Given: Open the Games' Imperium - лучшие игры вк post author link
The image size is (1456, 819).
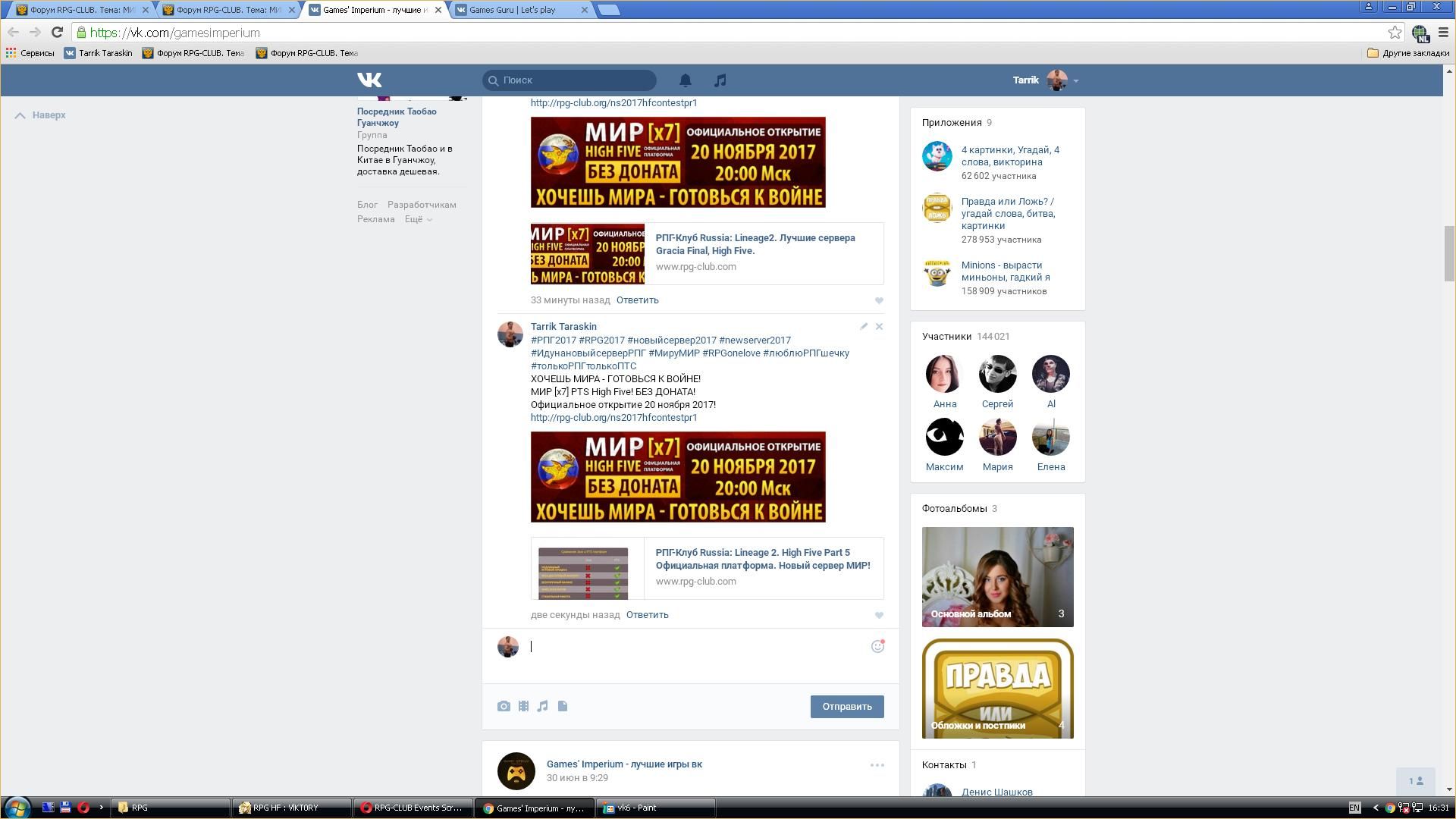Looking at the screenshot, I should pyautogui.click(x=624, y=764).
